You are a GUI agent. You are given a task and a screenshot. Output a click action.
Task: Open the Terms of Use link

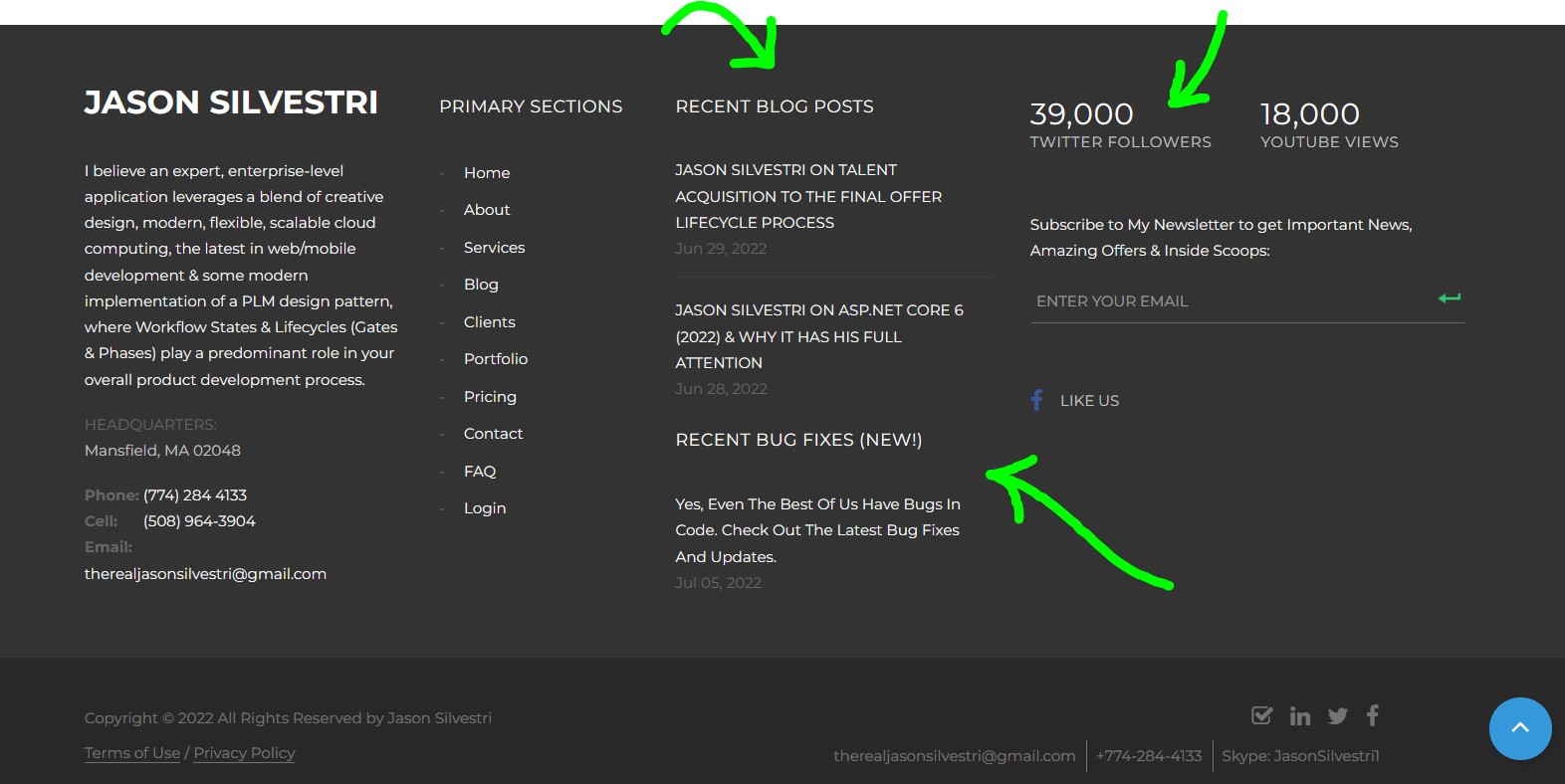click(132, 753)
